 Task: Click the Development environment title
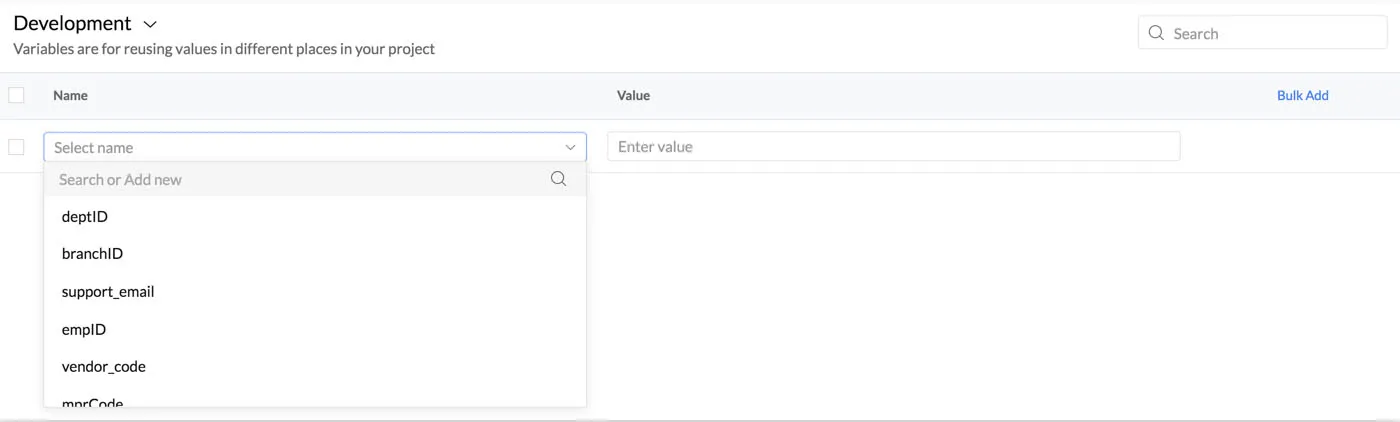pos(72,23)
